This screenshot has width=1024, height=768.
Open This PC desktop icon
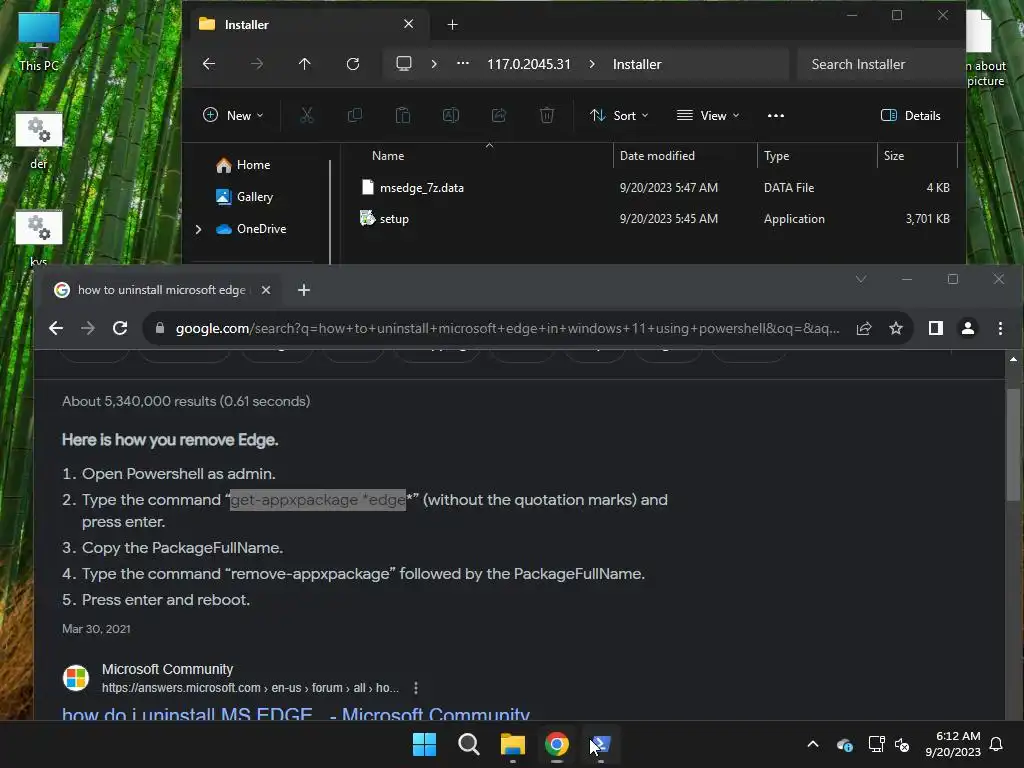(x=39, y=42)
